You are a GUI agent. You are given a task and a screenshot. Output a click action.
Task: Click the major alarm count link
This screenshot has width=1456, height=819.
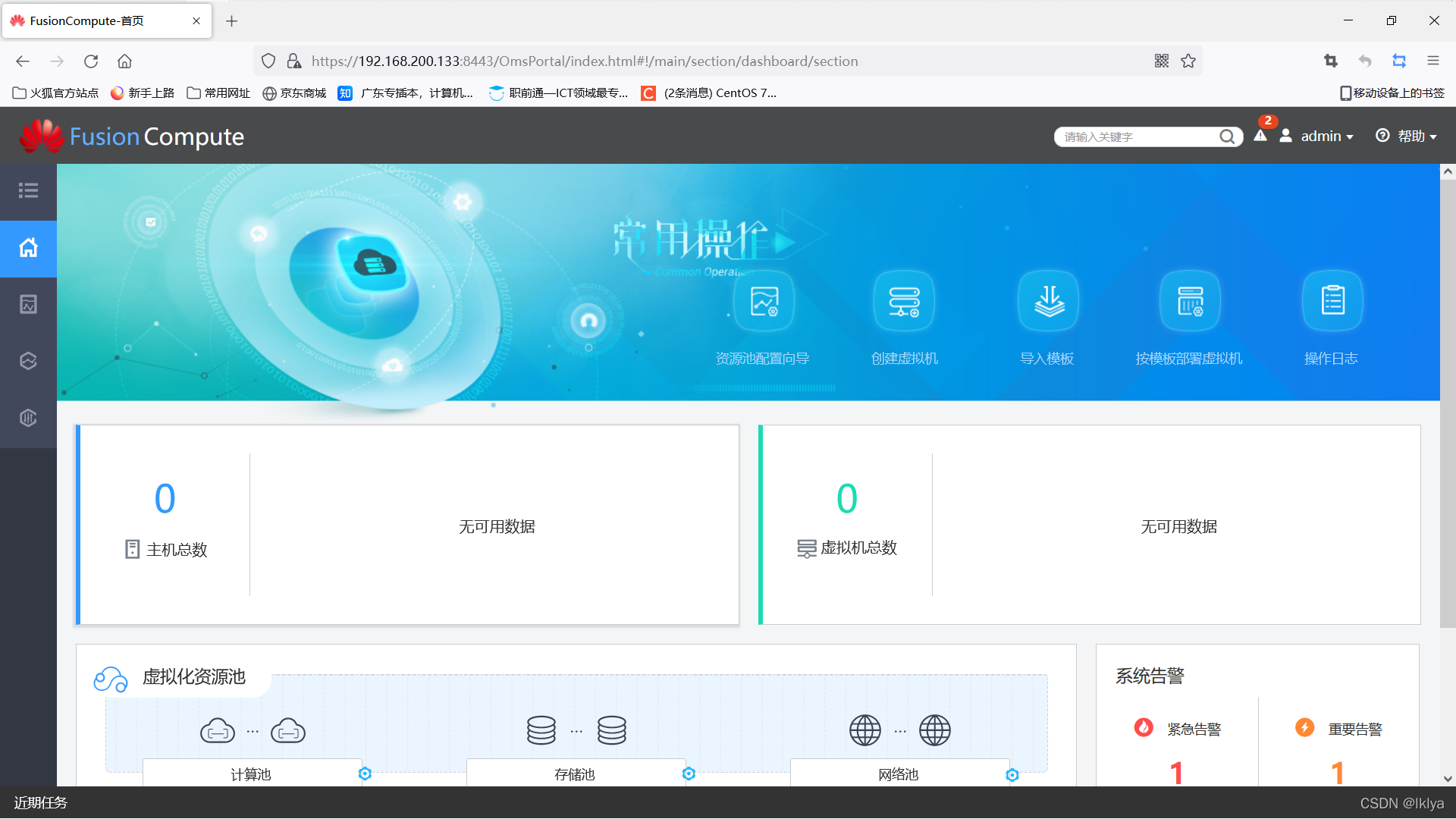coord(1337,773)
